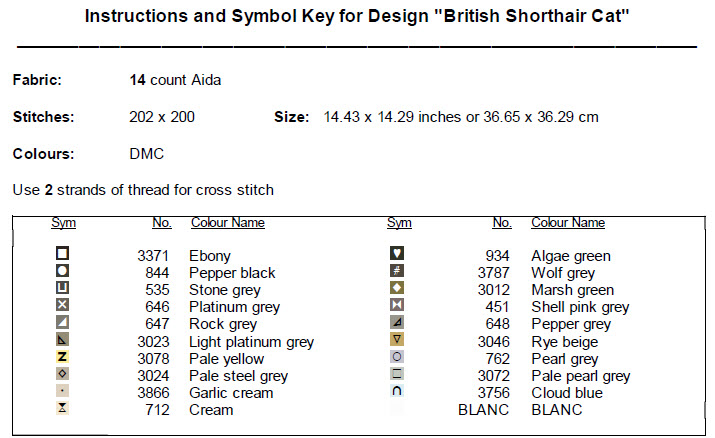Click the Wolf grey hash symbol
Screen dimensions: 715x438
397,272
